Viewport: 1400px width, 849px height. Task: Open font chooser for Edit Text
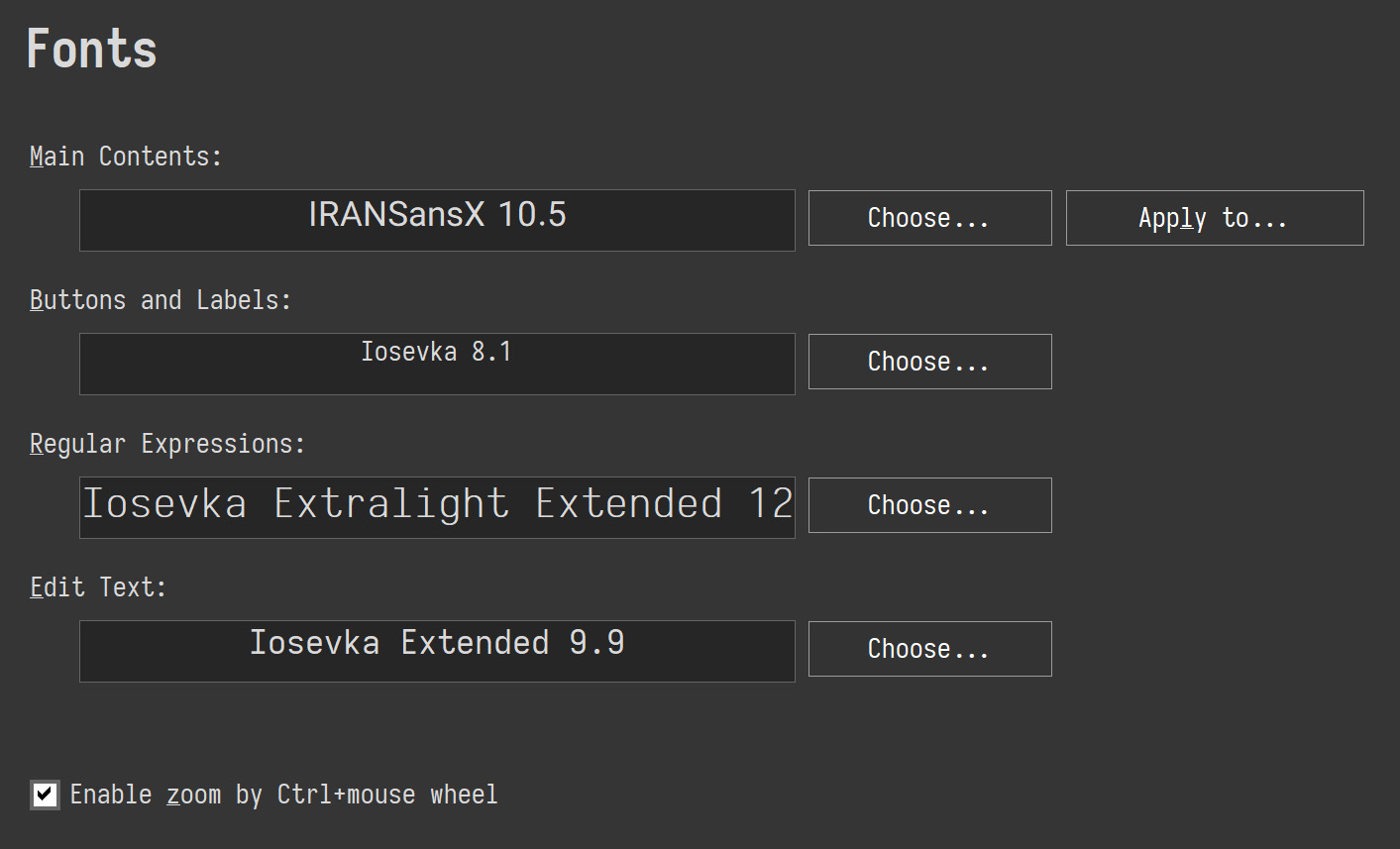coord(929,649)
